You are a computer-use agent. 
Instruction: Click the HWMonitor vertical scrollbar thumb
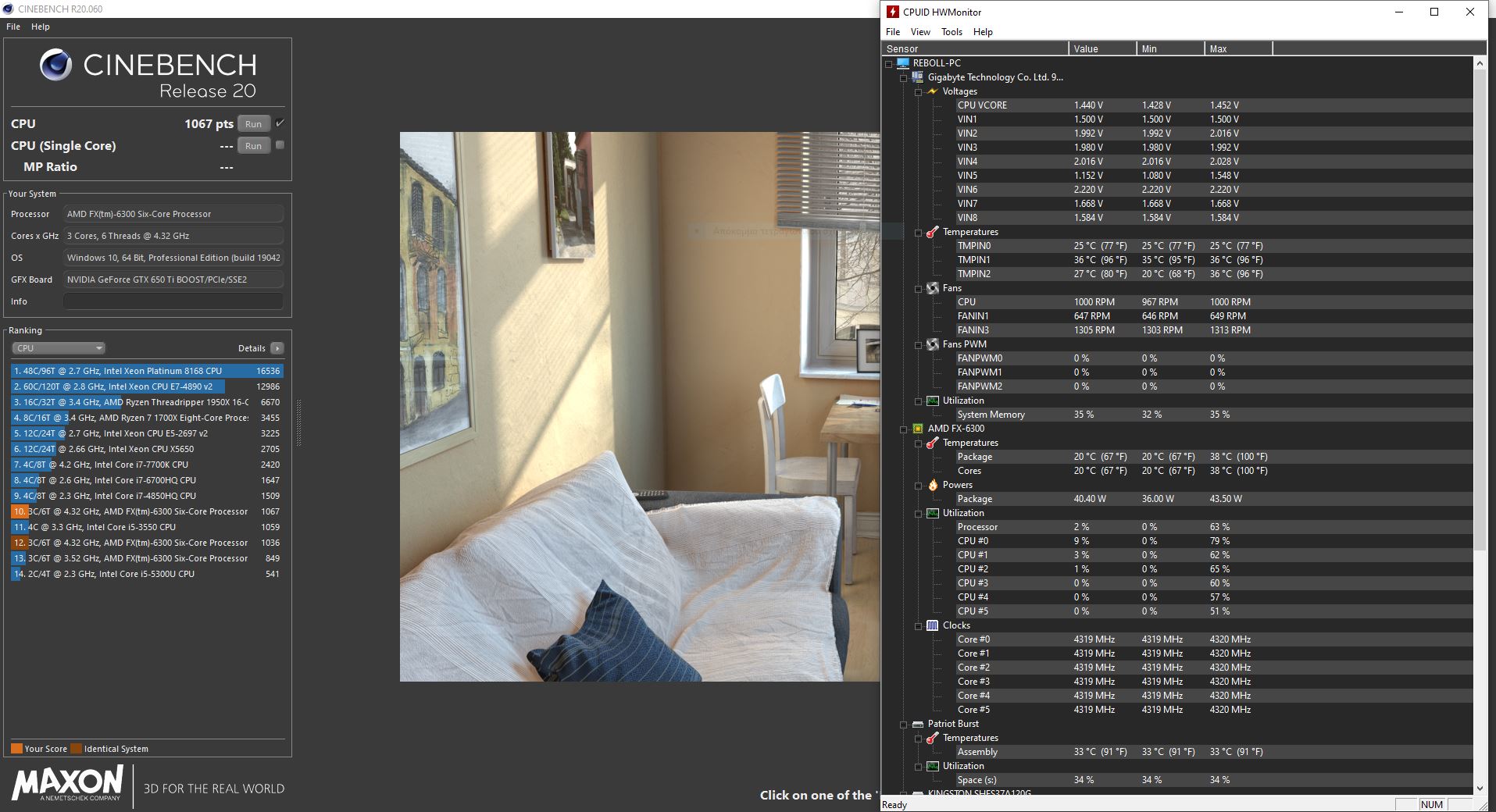point(1480,310)
